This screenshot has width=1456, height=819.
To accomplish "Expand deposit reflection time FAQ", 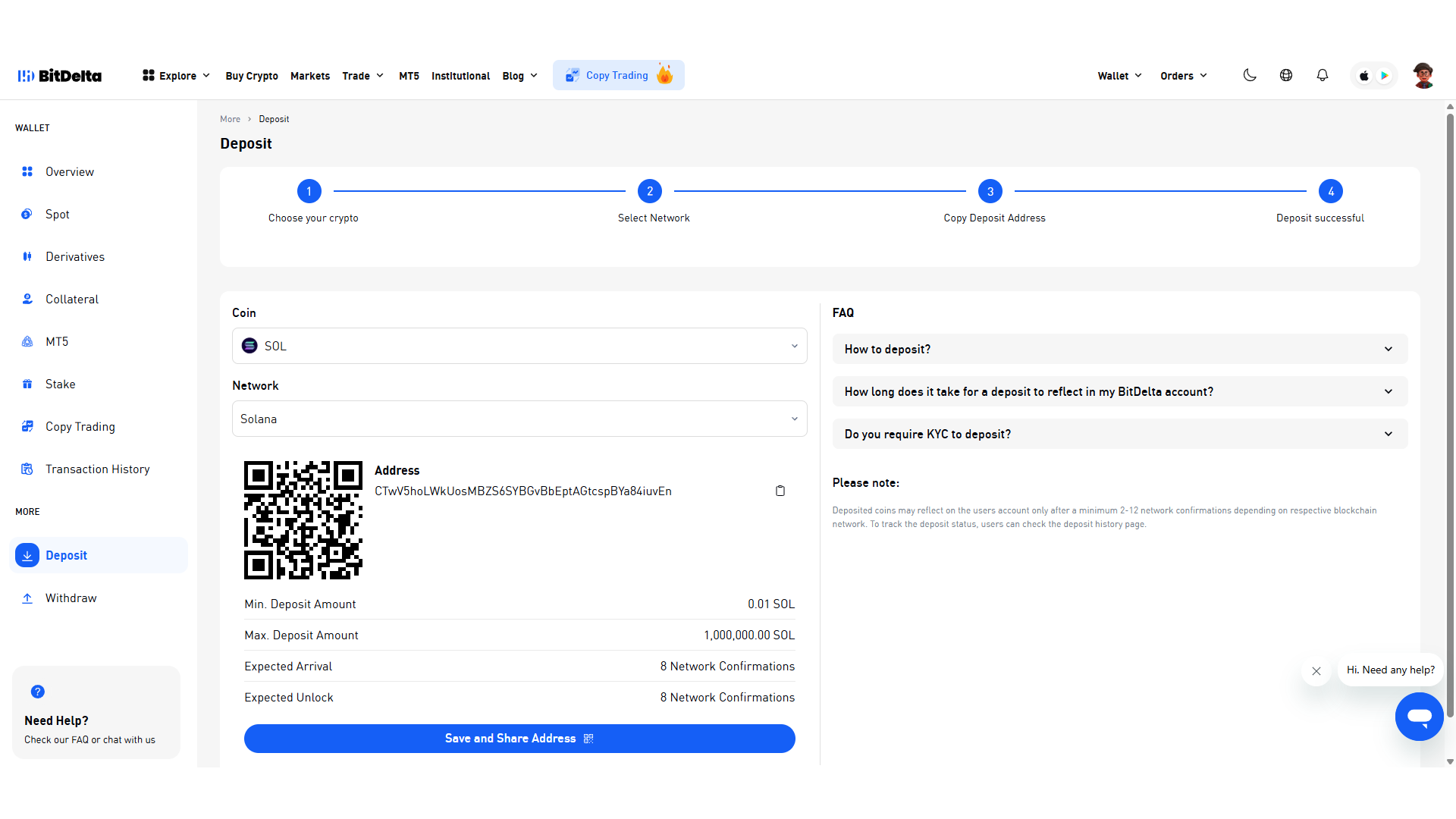I will (x=1120, y=391).
